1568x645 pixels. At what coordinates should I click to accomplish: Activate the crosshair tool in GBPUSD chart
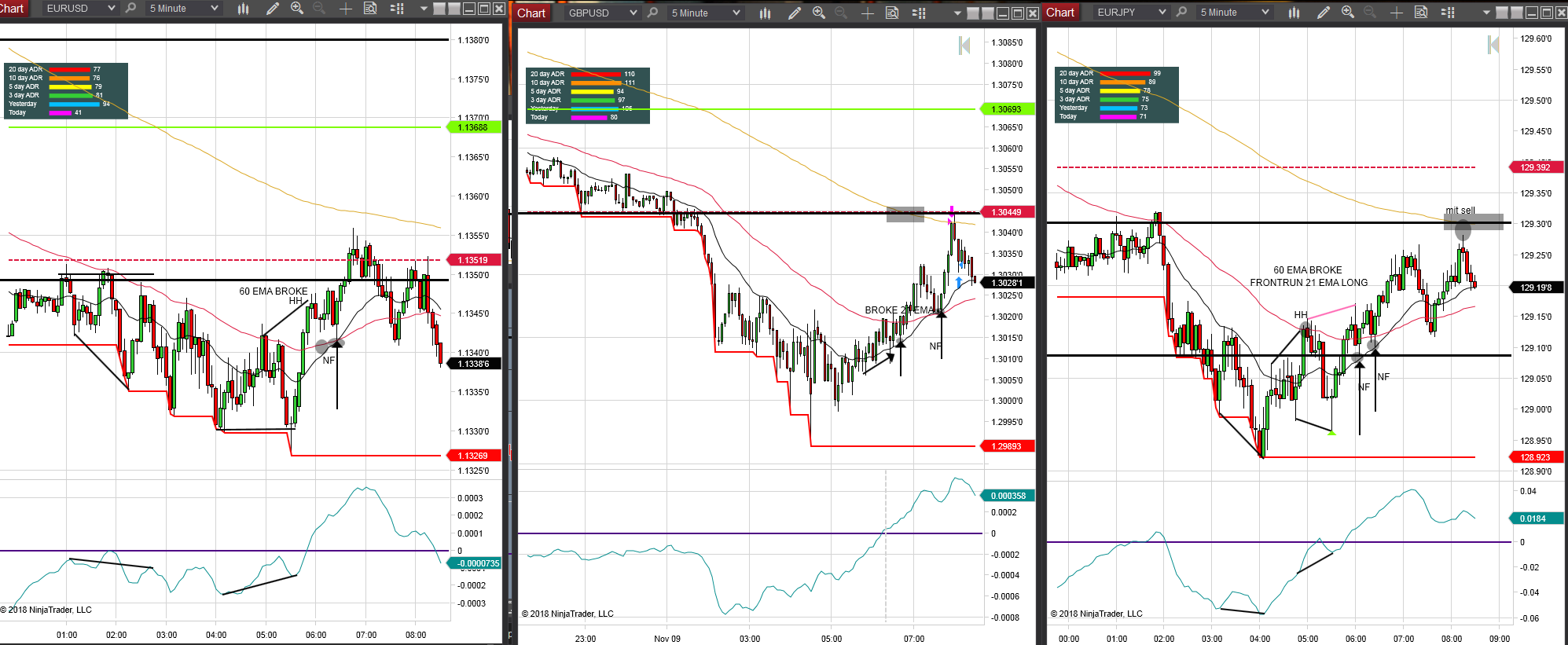[x=867, y=13]
